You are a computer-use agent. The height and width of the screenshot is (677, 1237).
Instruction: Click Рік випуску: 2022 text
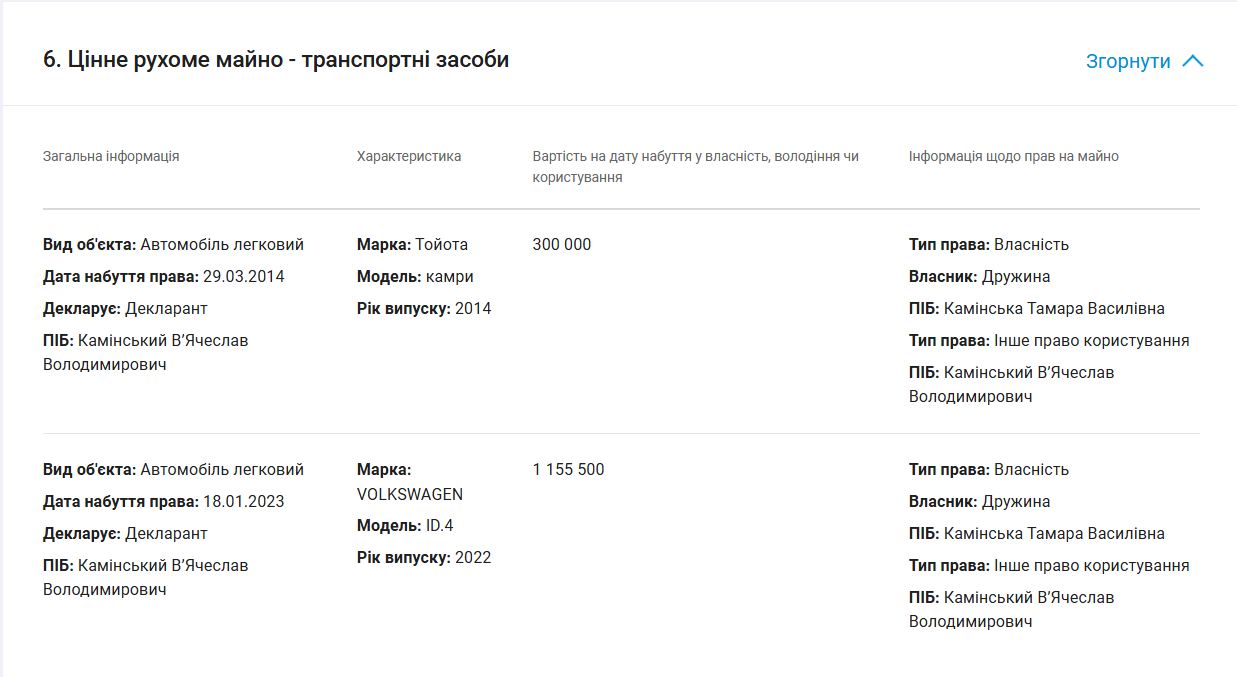tap(424, 557)
